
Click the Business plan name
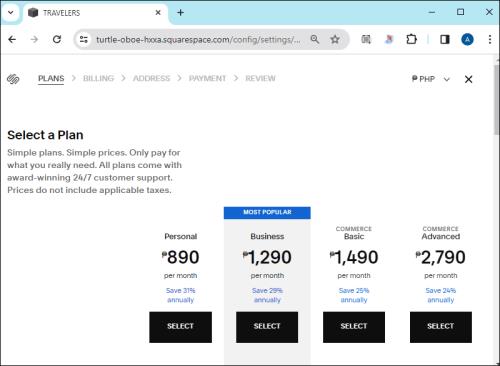point(267,236)
